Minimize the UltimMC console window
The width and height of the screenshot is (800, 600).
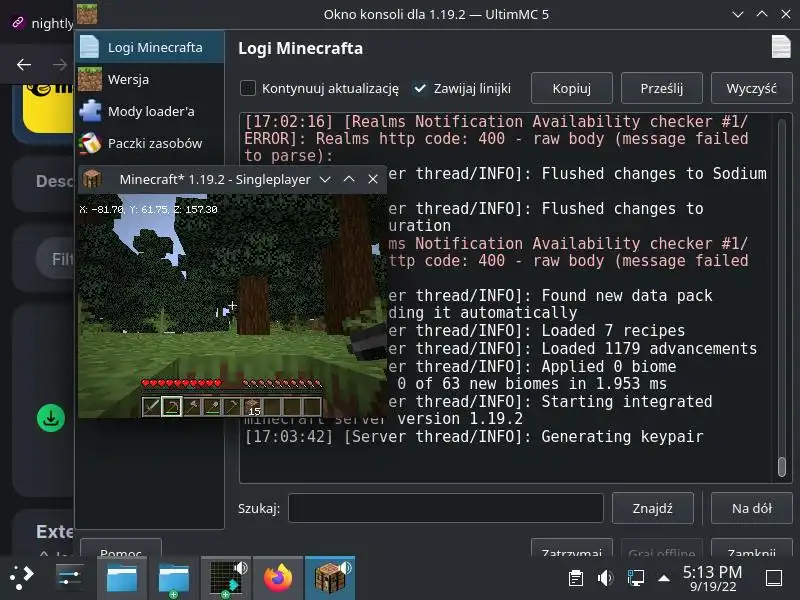click(x=738, y=14)
